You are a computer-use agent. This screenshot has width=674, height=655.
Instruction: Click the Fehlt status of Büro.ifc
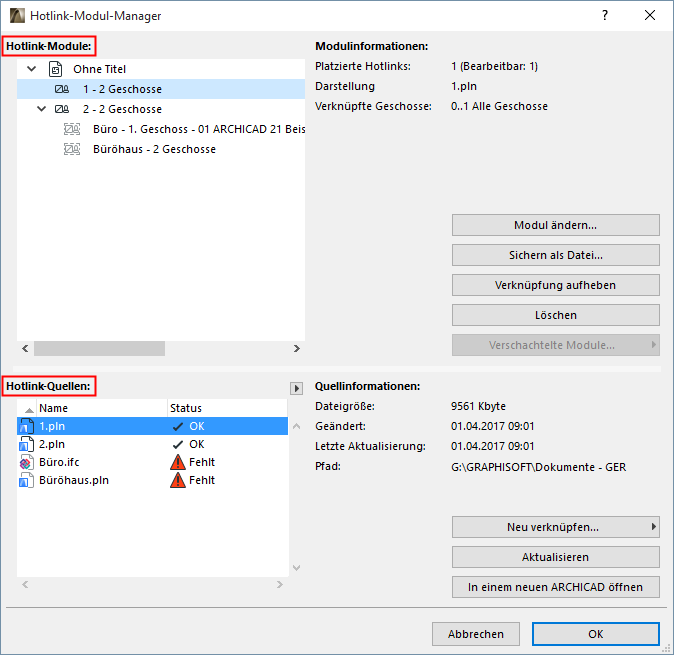click(x=202, y=462)
